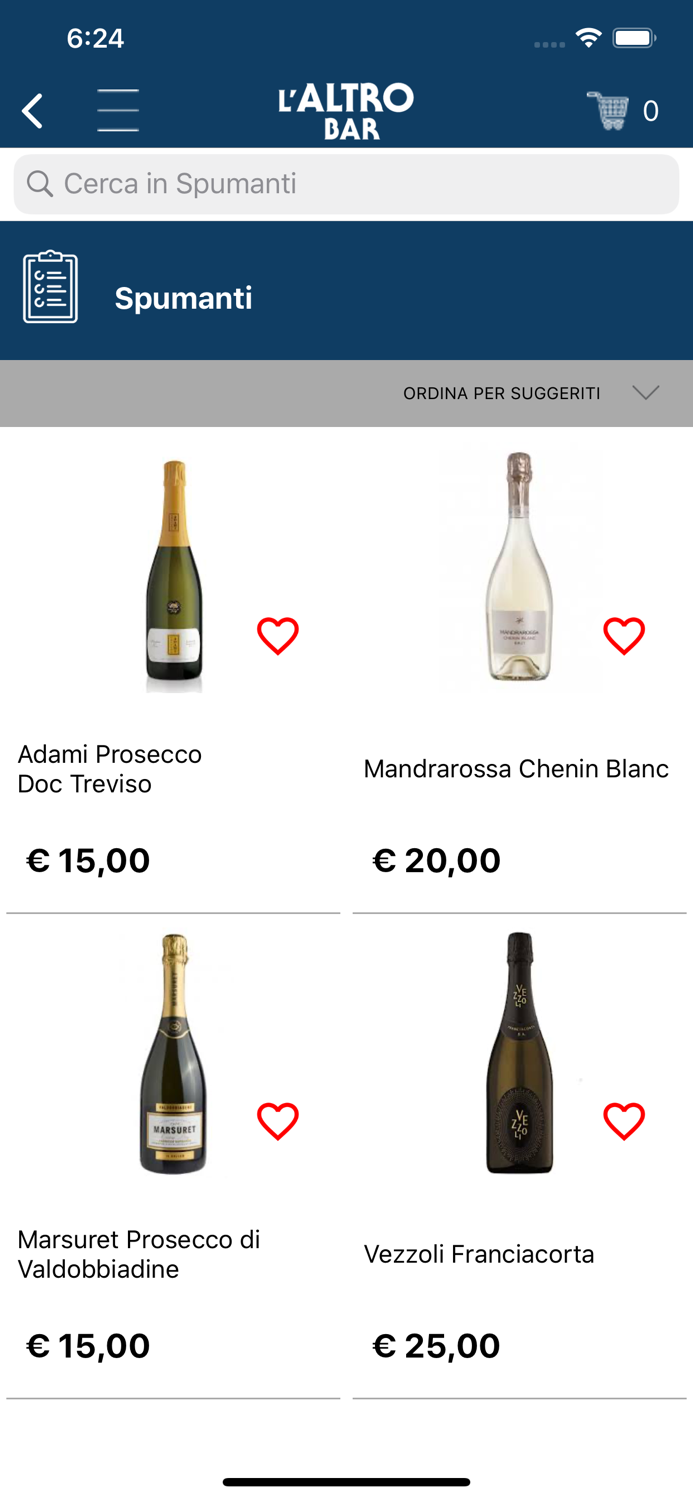The height and width of the screenshot is (1500, 693).
Task: Favorite the Mandrarossa Chenin Blanc
Action: tap(624, 636)
